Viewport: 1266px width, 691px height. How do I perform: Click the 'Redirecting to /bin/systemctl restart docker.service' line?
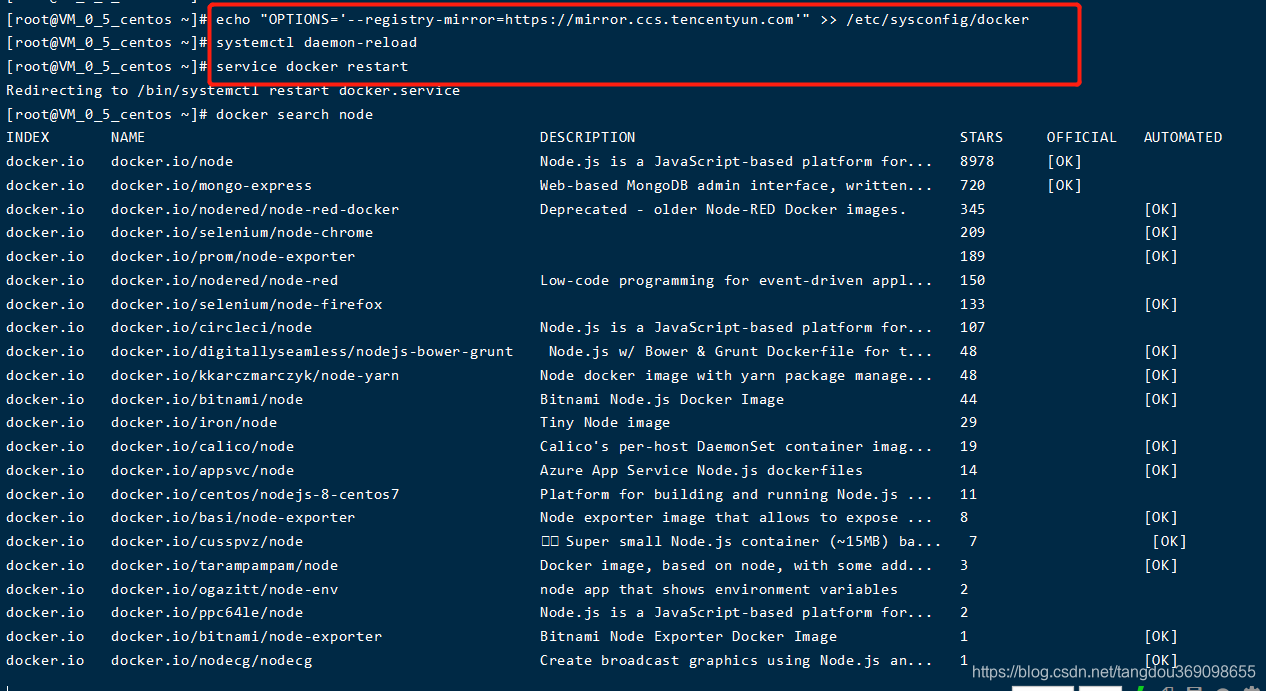click(x=233, y=91)
